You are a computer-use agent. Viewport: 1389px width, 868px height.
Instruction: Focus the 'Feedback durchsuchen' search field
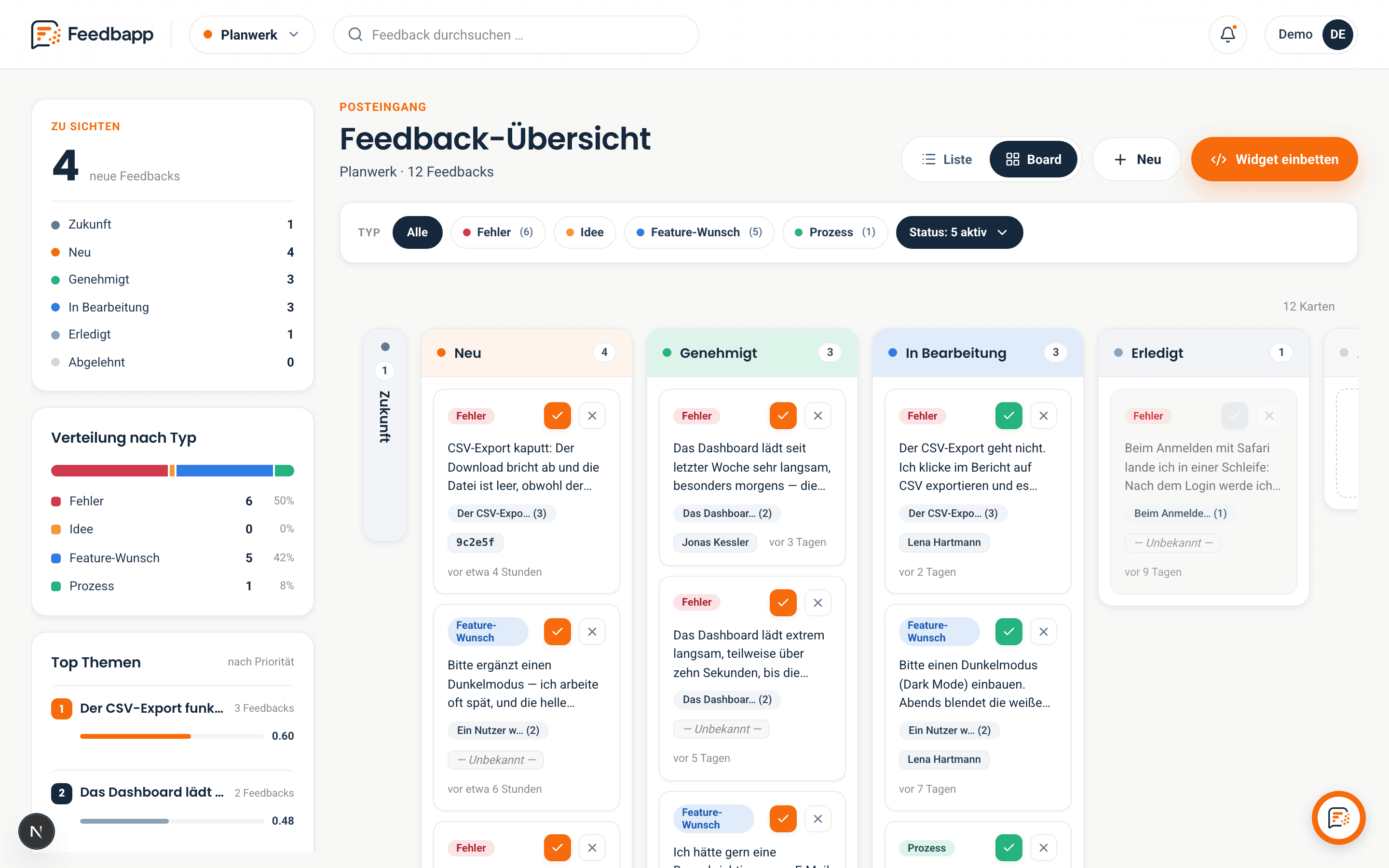tap(516, 34)
